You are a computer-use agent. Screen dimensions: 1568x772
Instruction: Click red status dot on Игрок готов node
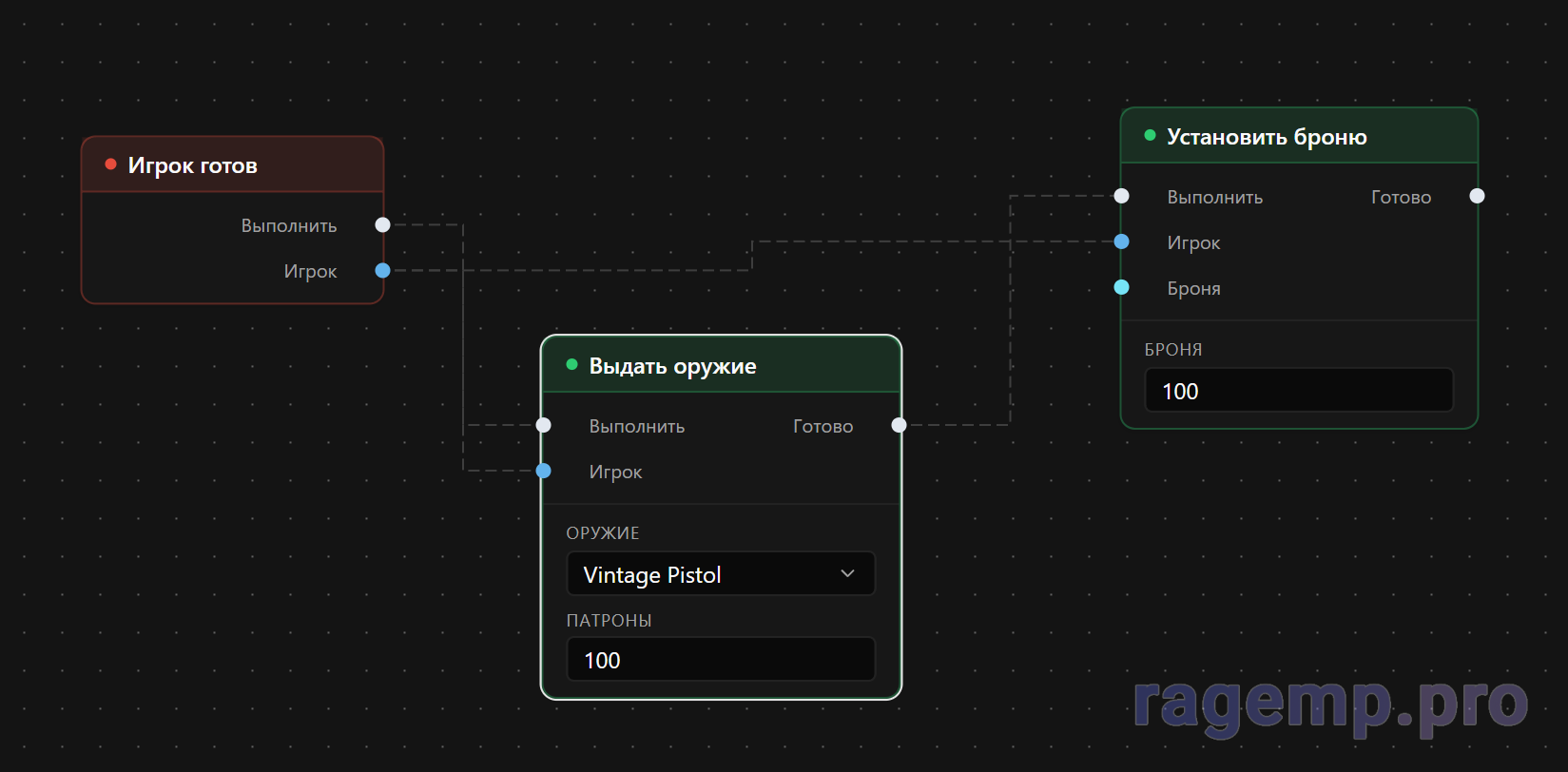[111, 164]
